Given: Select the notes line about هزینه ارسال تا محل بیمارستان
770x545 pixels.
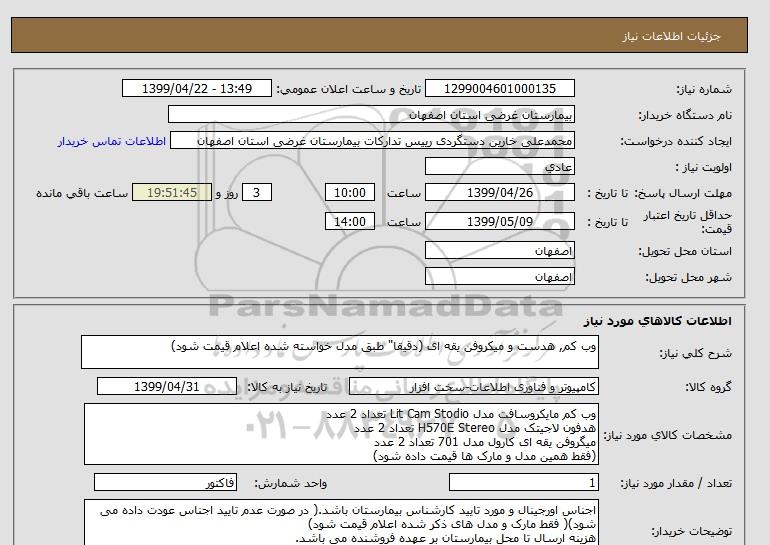Looking at the screenshot, I should [x=446, y=538].
